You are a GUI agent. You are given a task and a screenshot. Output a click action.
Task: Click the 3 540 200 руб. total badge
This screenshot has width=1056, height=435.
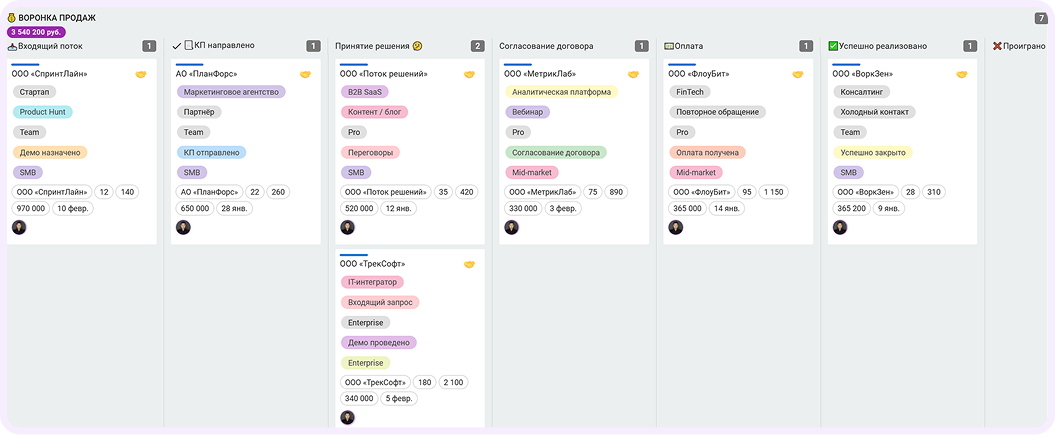point(36,32)
